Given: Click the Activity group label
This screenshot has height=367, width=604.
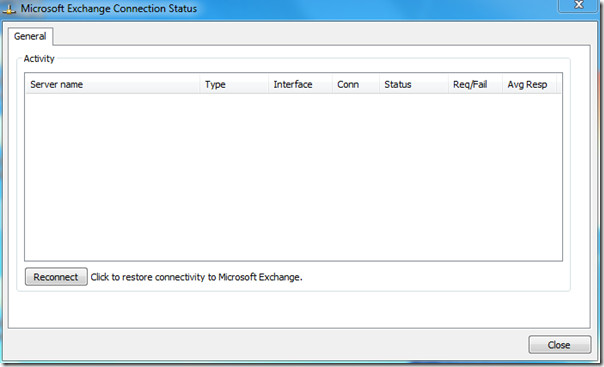Looking at the screenshot, I should tap(39, 59).
